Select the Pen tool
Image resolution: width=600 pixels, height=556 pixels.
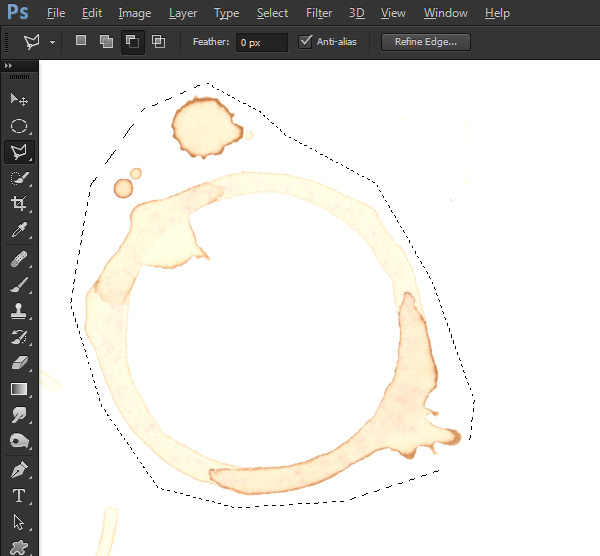click(x=19, y=470)
